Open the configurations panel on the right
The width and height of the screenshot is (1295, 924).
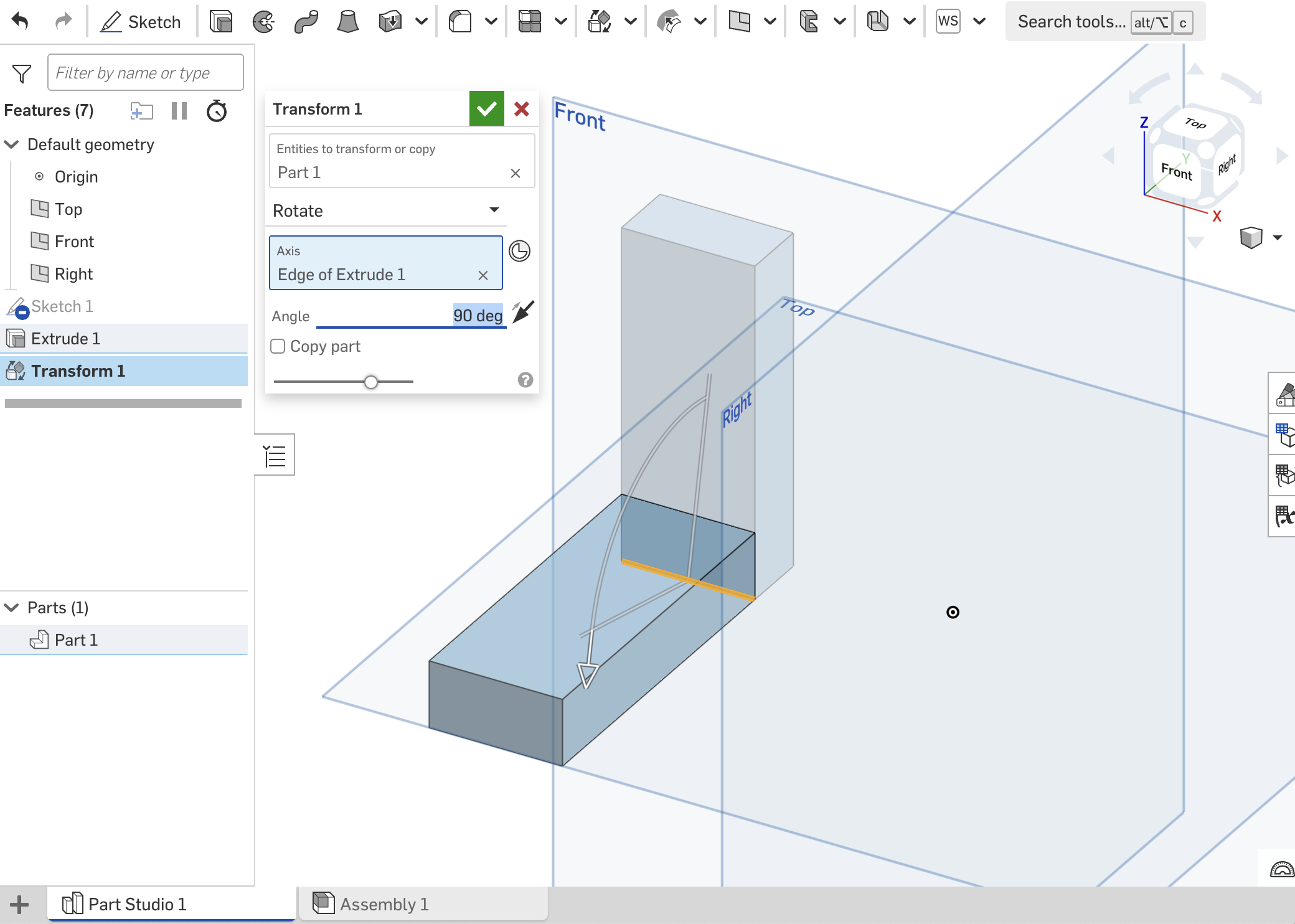point(1284,436)
